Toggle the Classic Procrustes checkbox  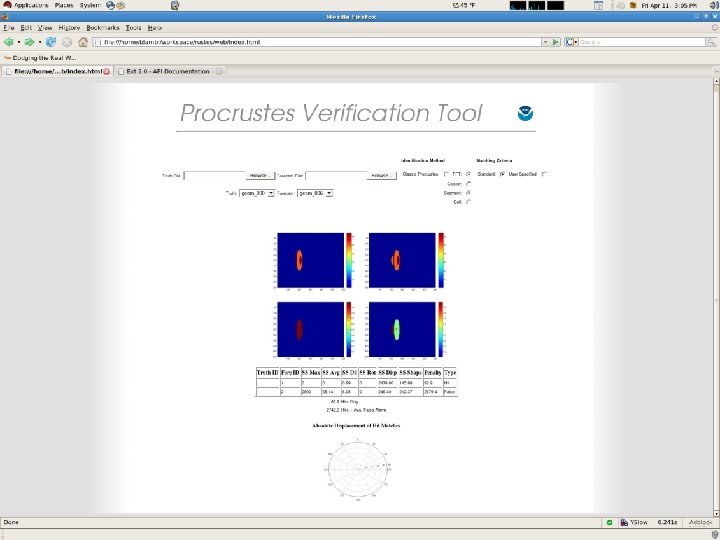446,174
